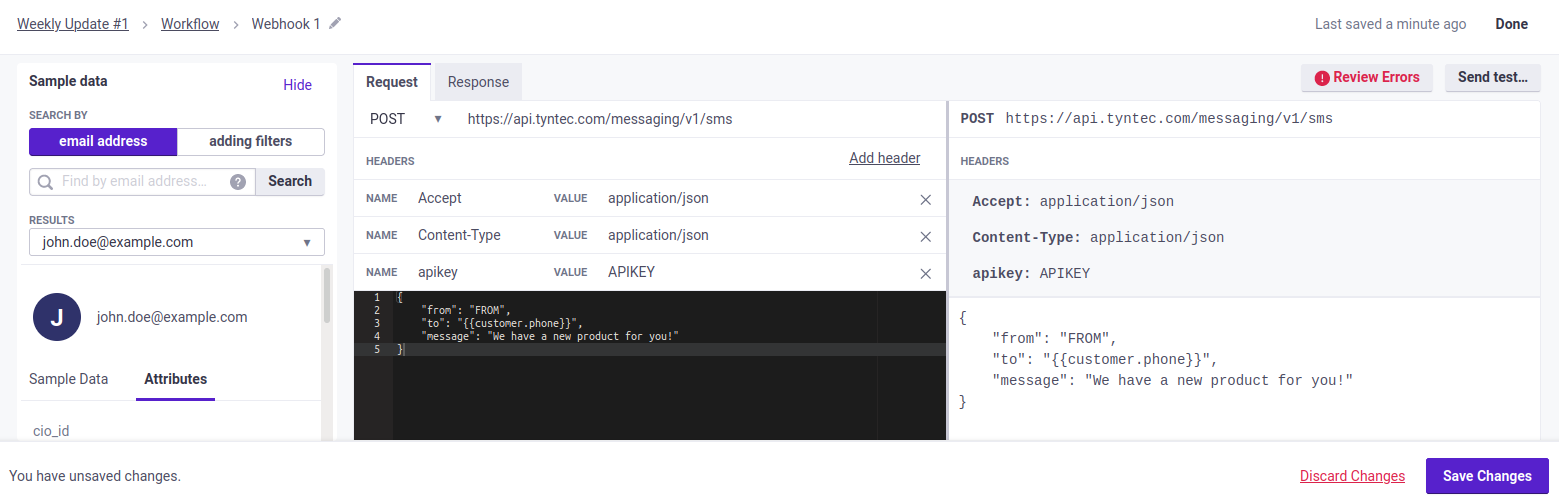
Task: Select search by adding filters
Action: [x=251, y=142]
